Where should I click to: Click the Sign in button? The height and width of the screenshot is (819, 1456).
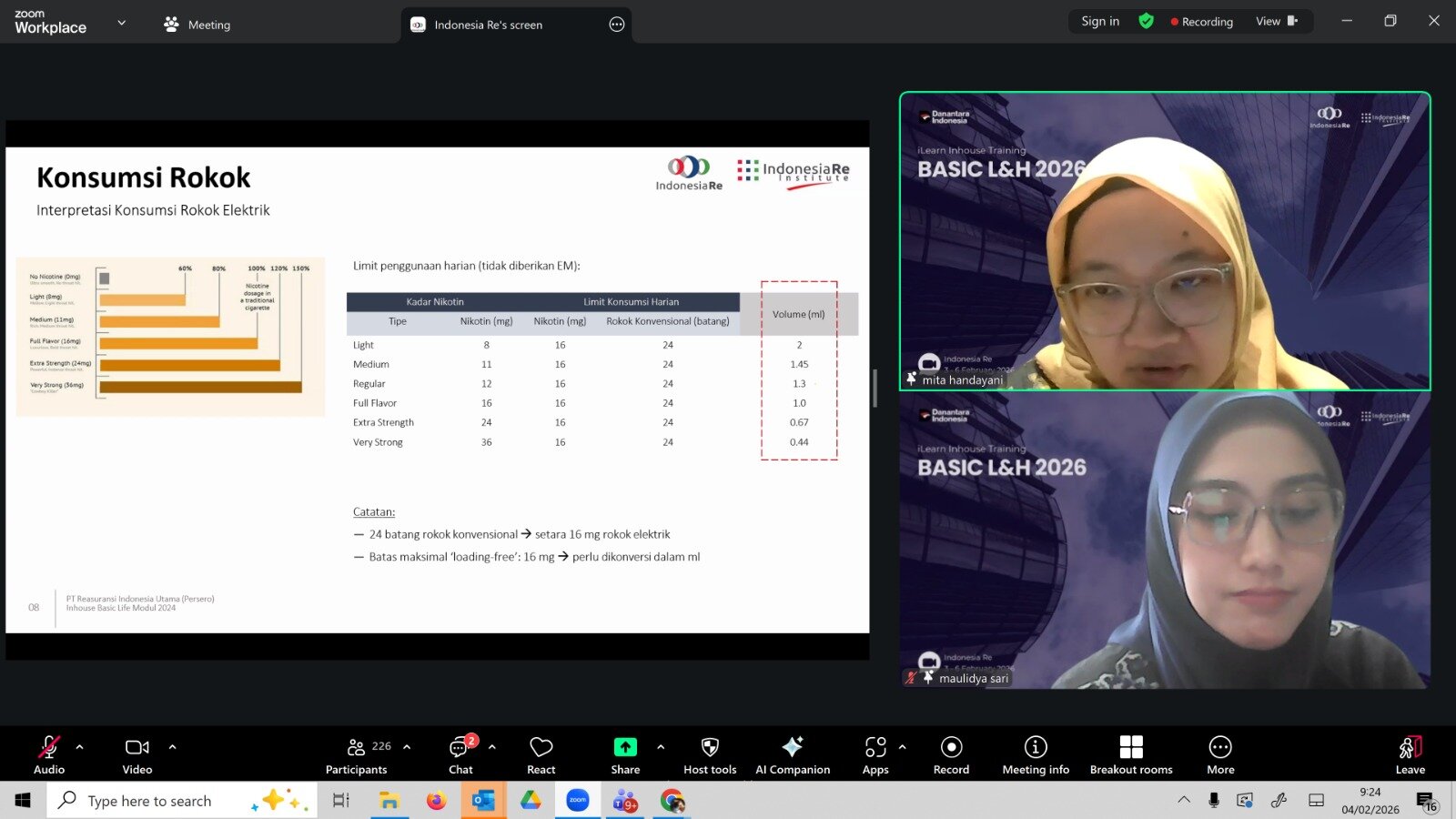[1100, 21]
